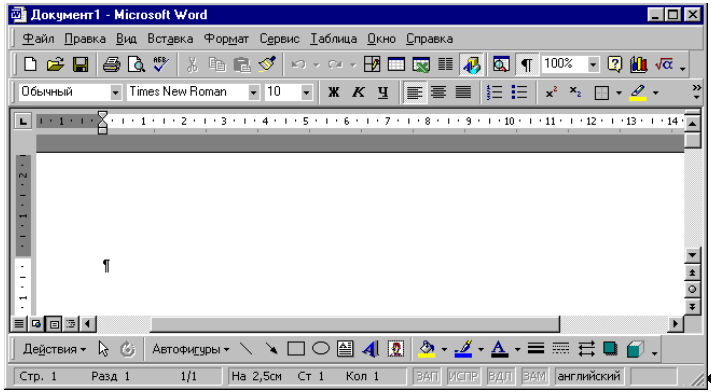Open the Вид menu
711x392 pixels.
pos(127,39)
